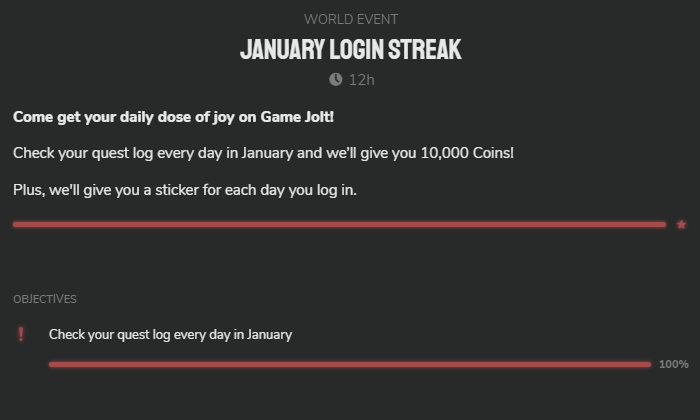Viewport: 700px width, 420px height.
Task: Click the "100%" completion label
Action: pos(673,364)
